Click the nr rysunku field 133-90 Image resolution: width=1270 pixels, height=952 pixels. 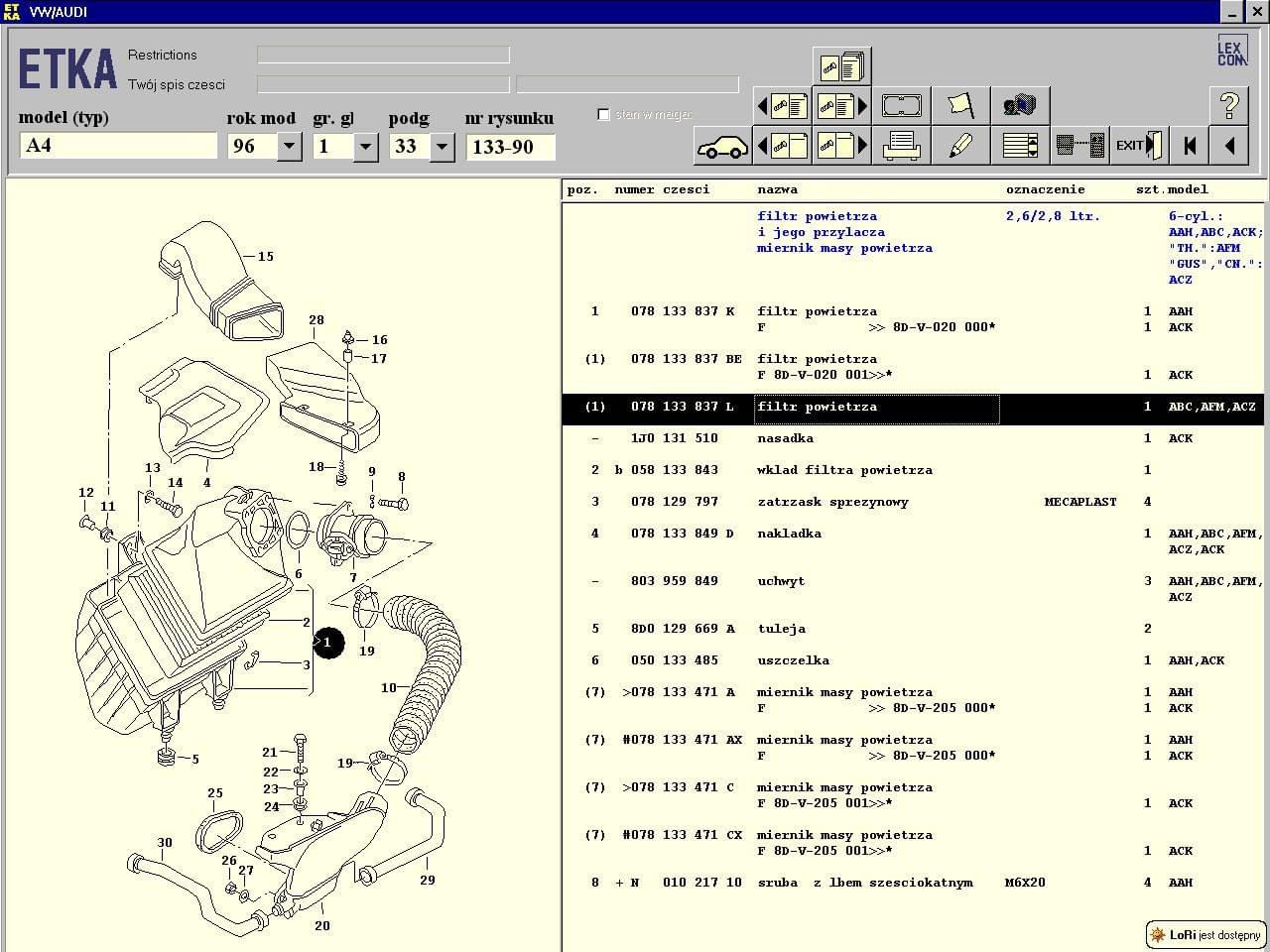[510, 147]
